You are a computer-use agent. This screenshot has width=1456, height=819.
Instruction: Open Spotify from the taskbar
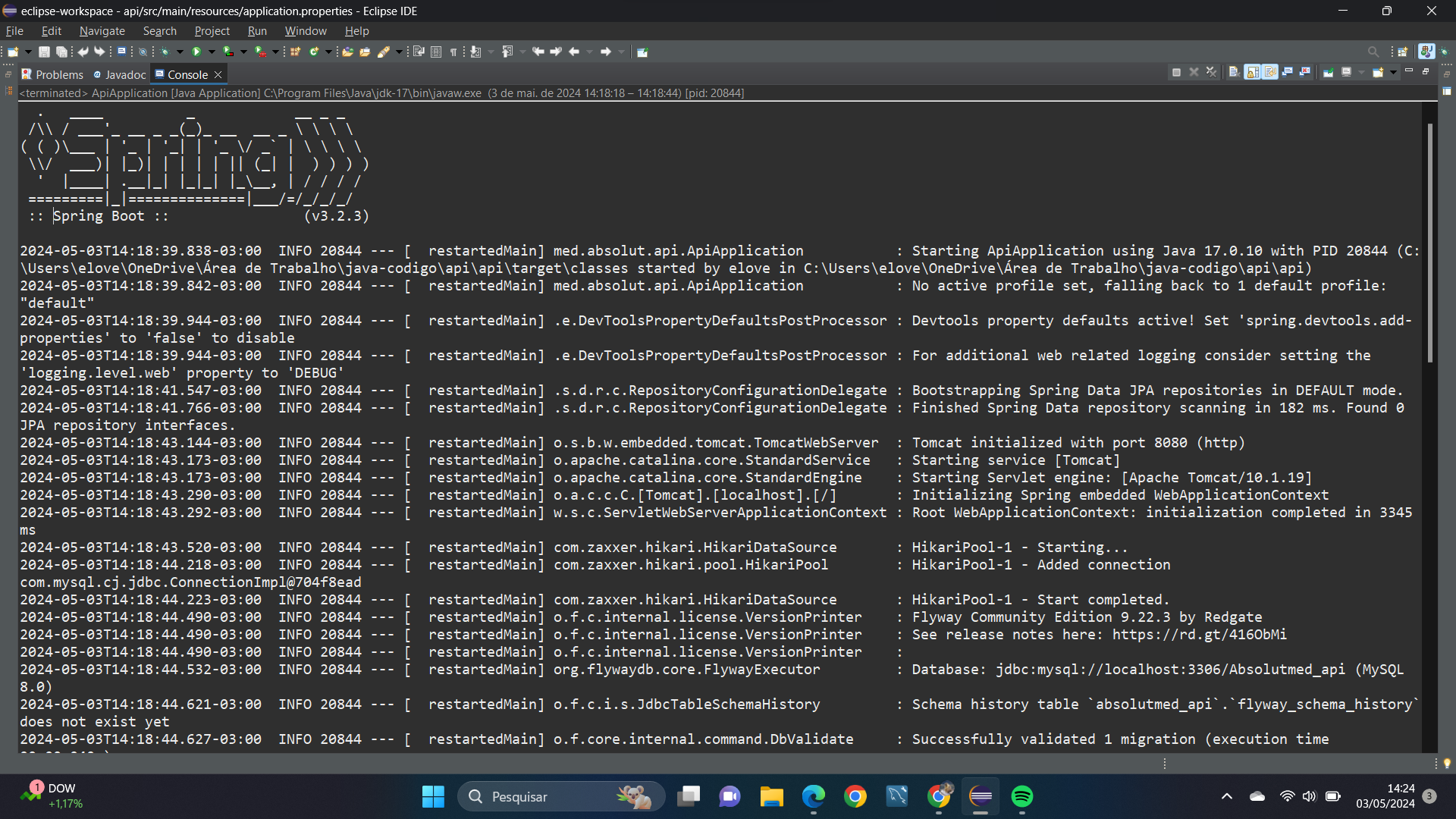tap(1022, 796)
